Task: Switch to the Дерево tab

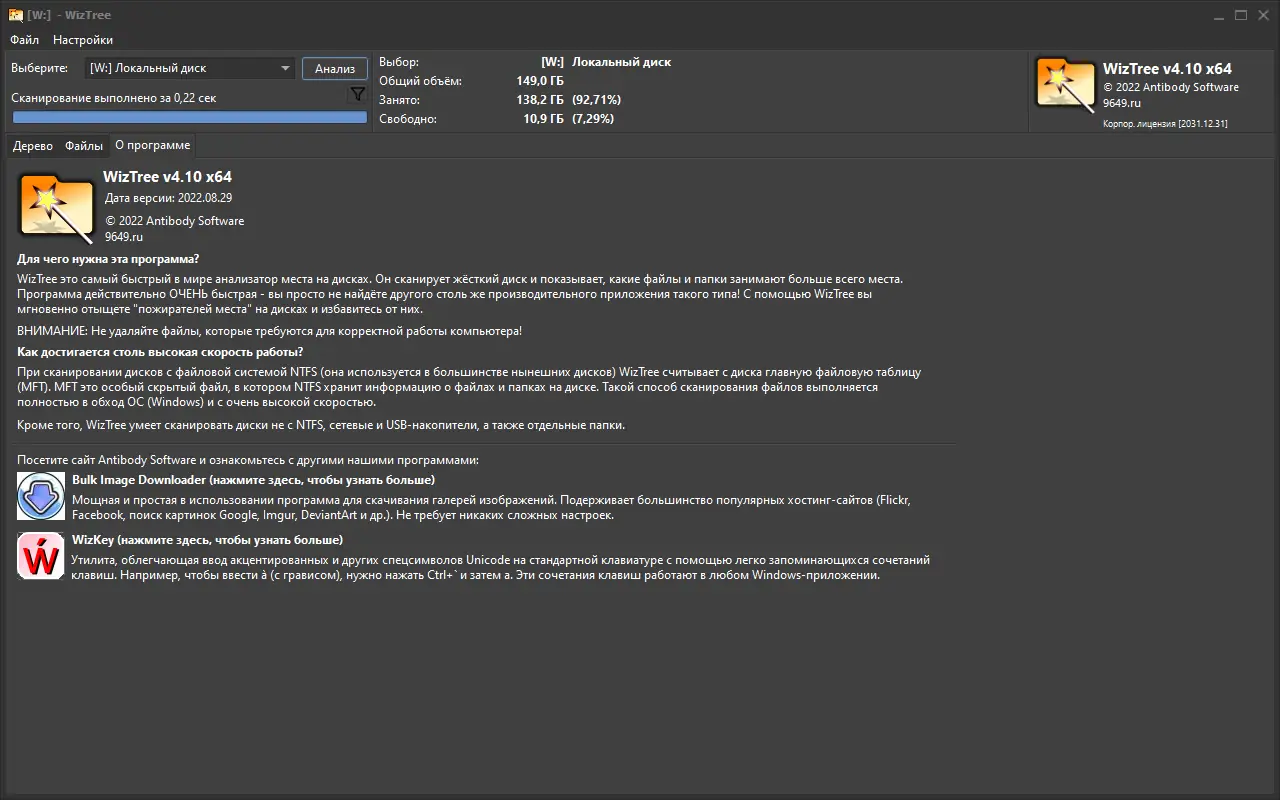Action: [33, 145]
